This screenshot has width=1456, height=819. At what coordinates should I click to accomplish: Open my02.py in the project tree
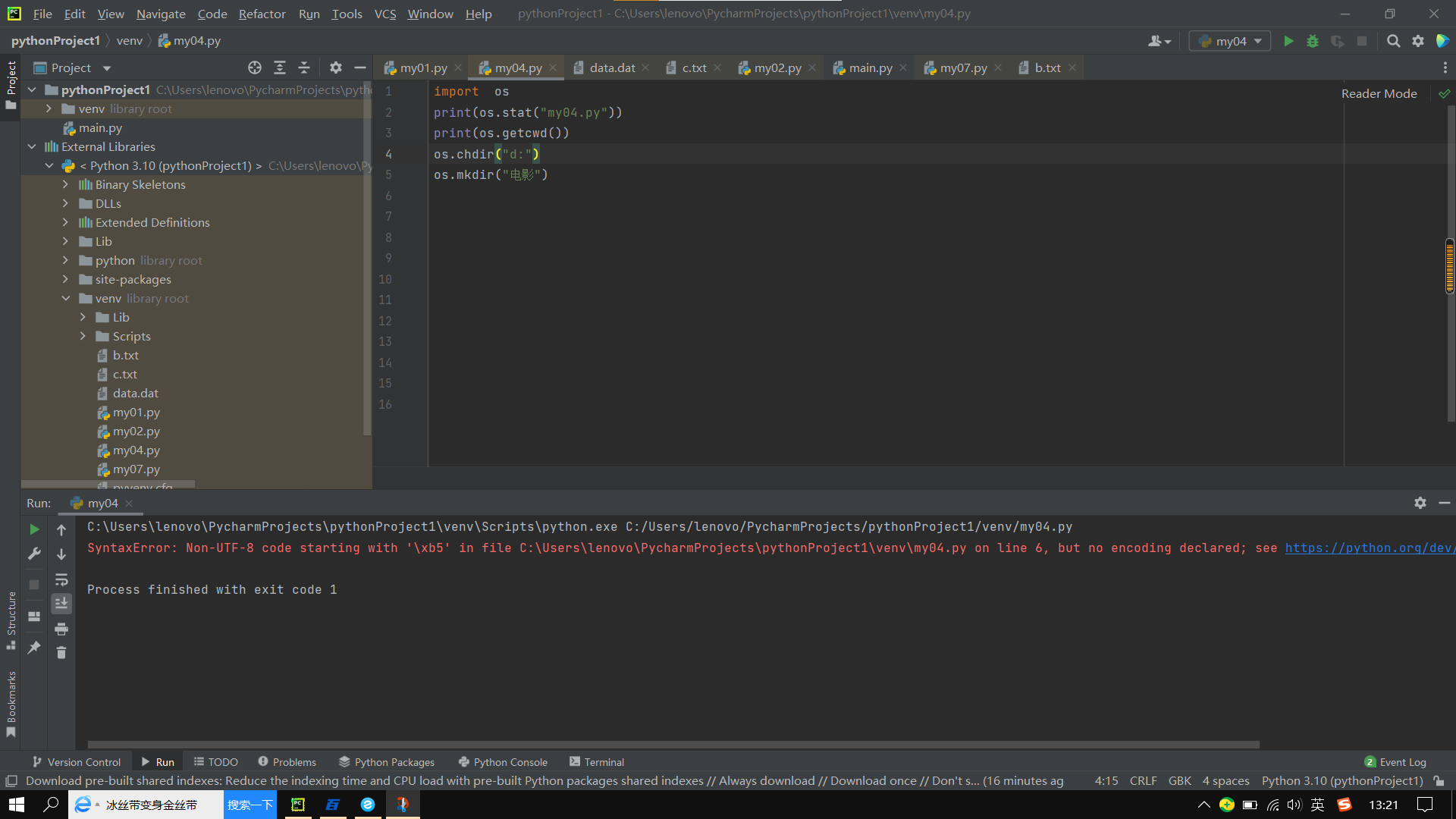(x=136, y=431)
